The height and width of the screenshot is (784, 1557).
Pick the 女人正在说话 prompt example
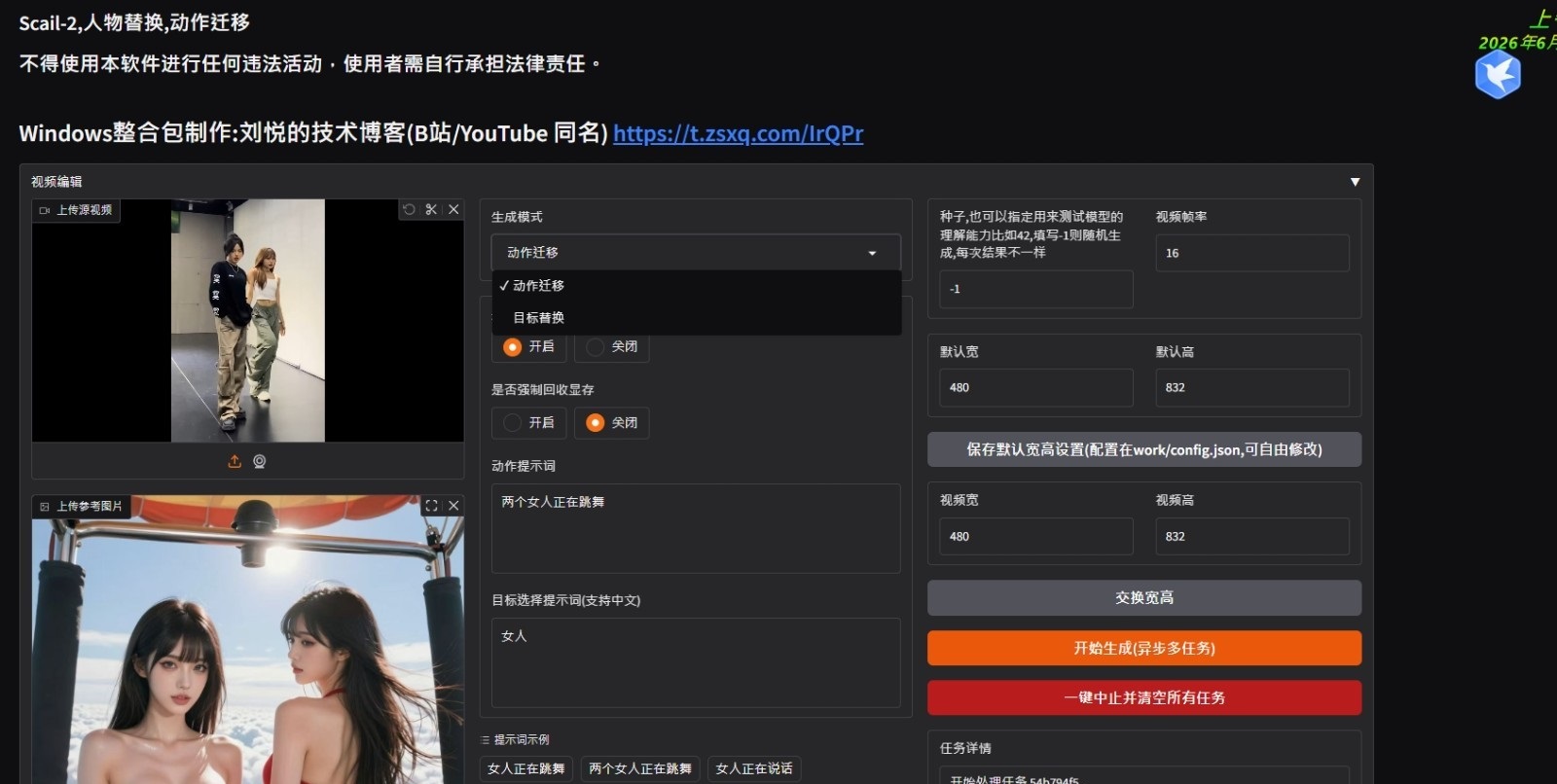click(754, 768)
